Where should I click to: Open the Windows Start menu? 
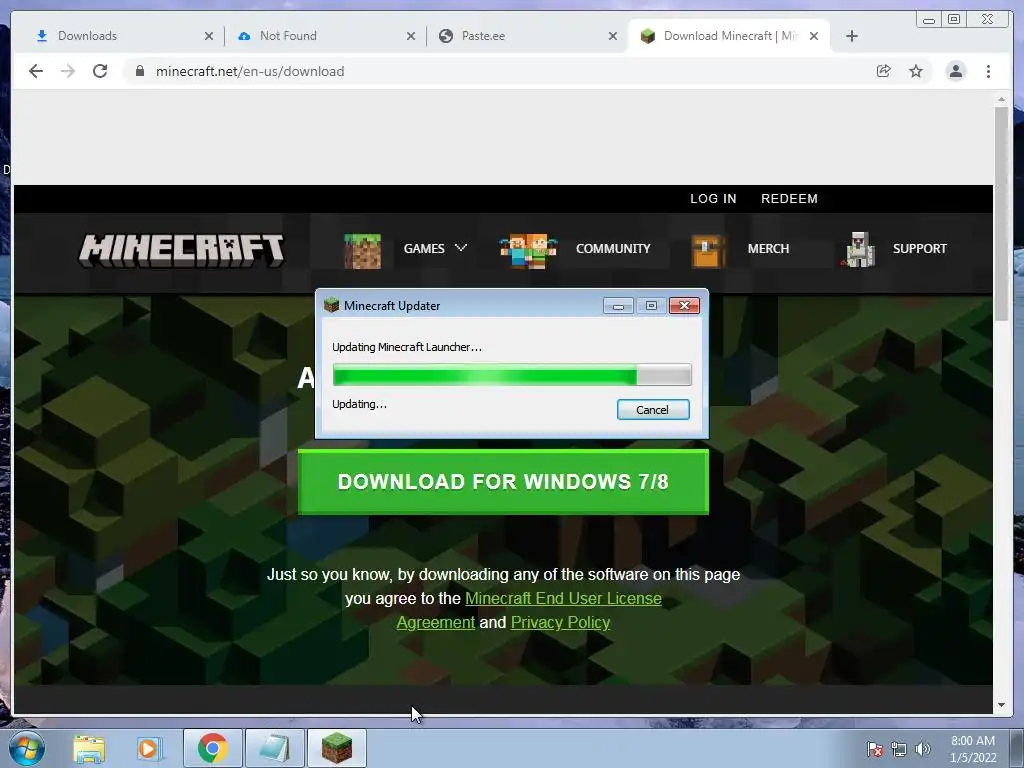click(x=27, y=748)
